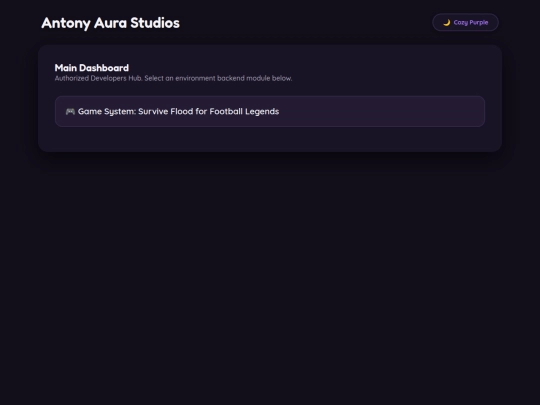Click the dashboard card's empty space below the module
Screen dimensions: 540x405
[x=270, y=139]
